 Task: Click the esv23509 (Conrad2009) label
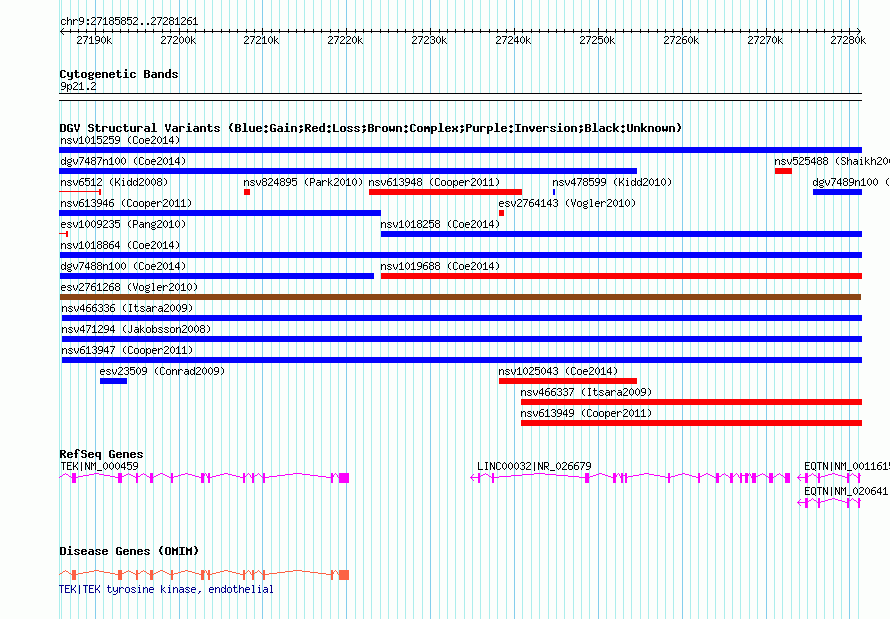click(162, 371)
